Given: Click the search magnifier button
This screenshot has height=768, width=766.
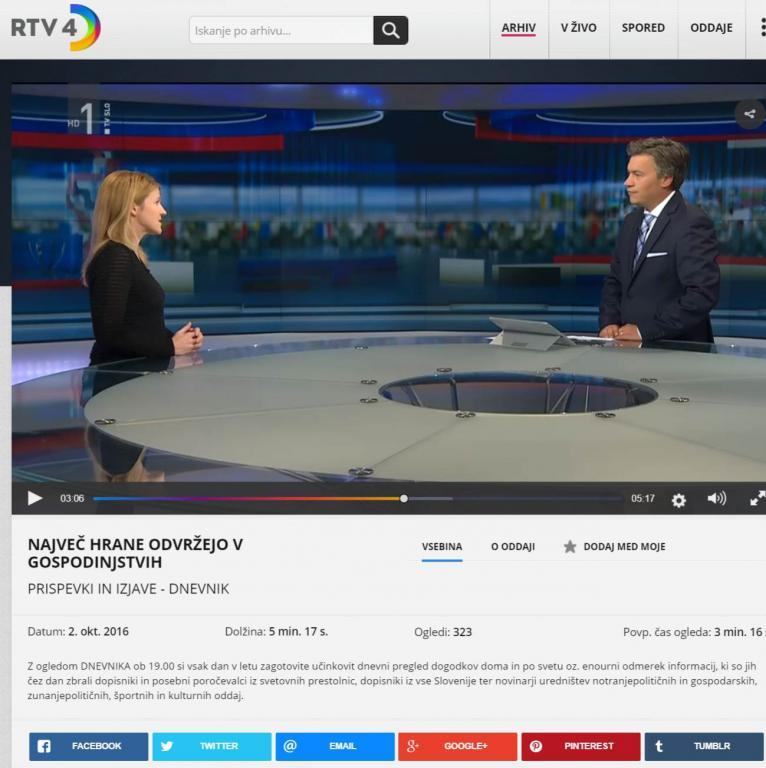Looking at the screenshot, I should point(390,30).
